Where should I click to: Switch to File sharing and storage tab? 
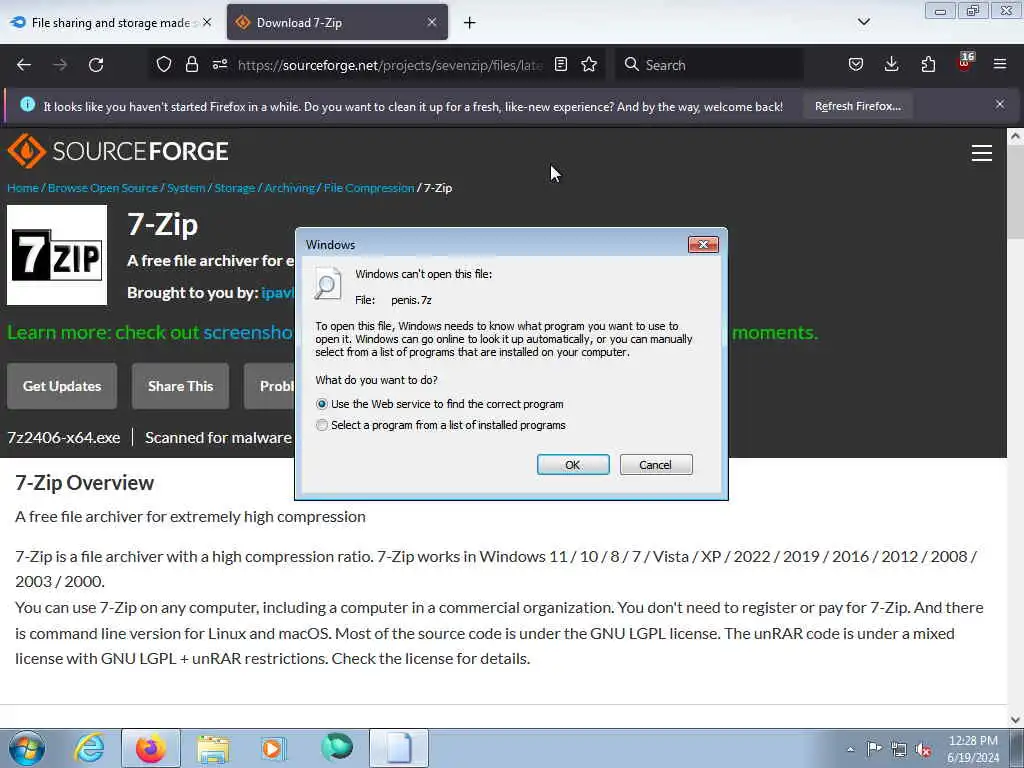point(111,22)
